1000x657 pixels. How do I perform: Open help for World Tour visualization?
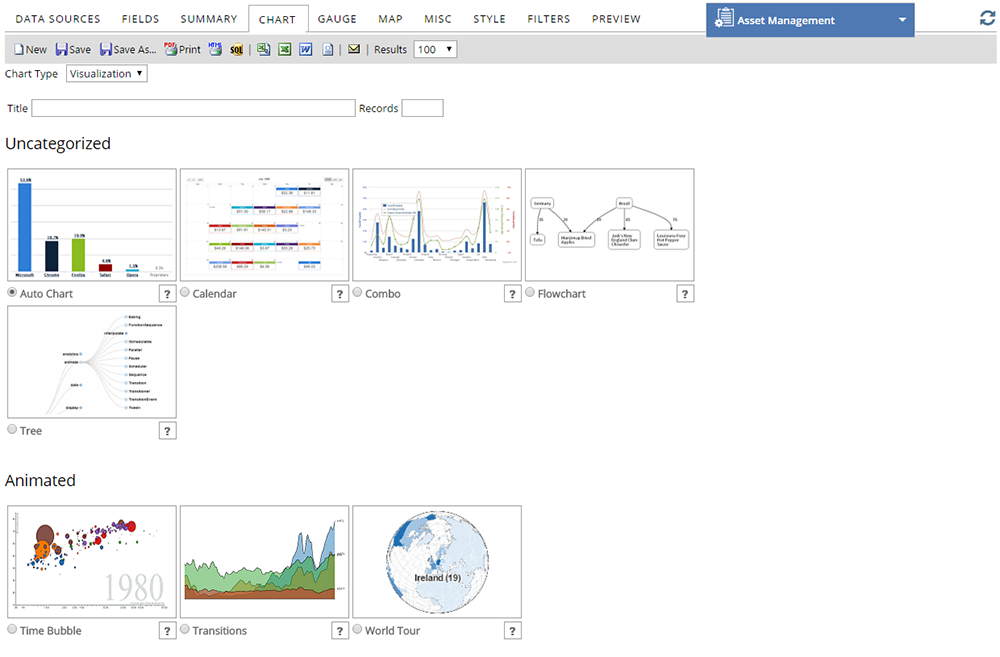(x=512, y=630)
